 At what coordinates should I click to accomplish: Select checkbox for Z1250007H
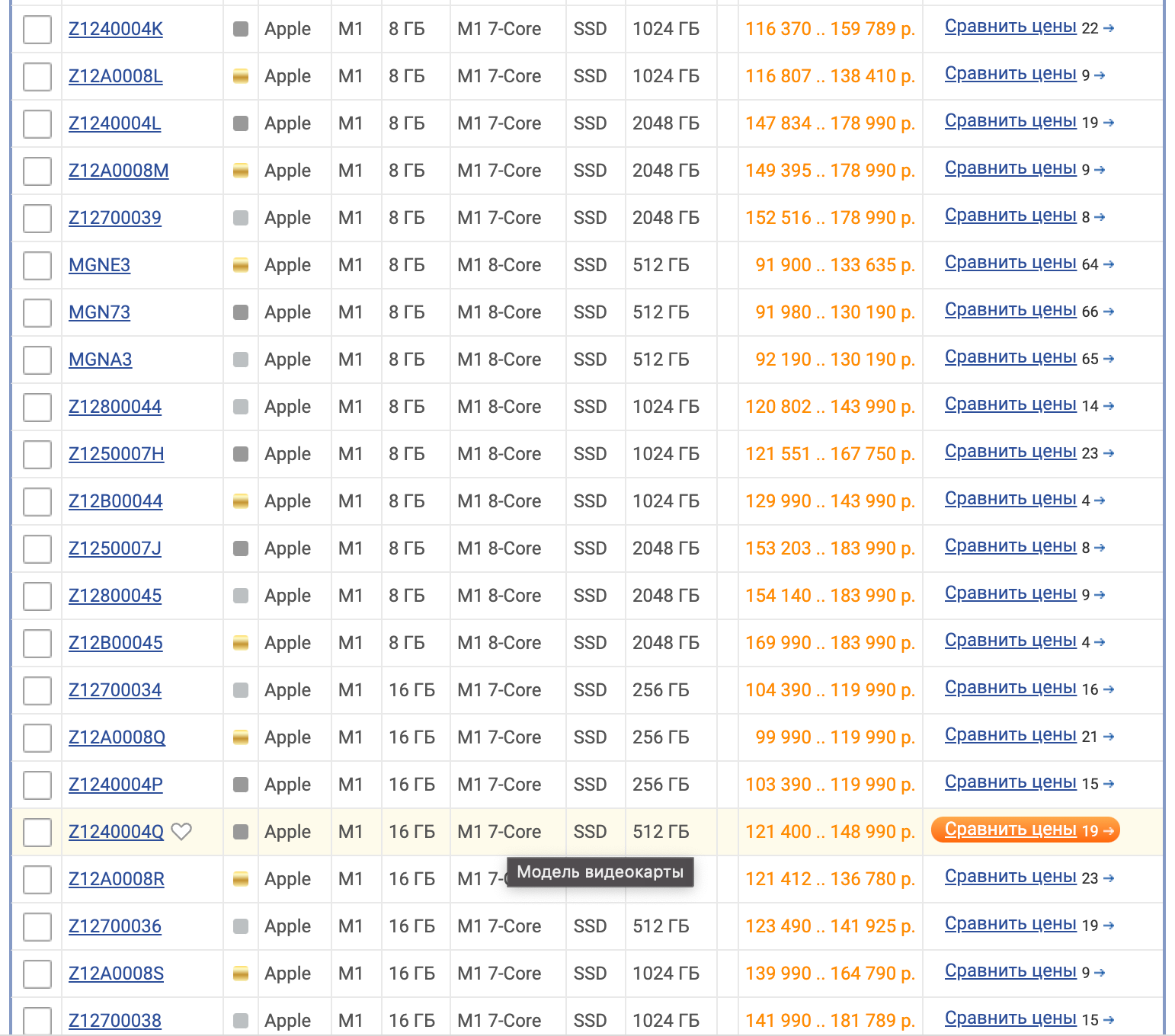point(37,455)
